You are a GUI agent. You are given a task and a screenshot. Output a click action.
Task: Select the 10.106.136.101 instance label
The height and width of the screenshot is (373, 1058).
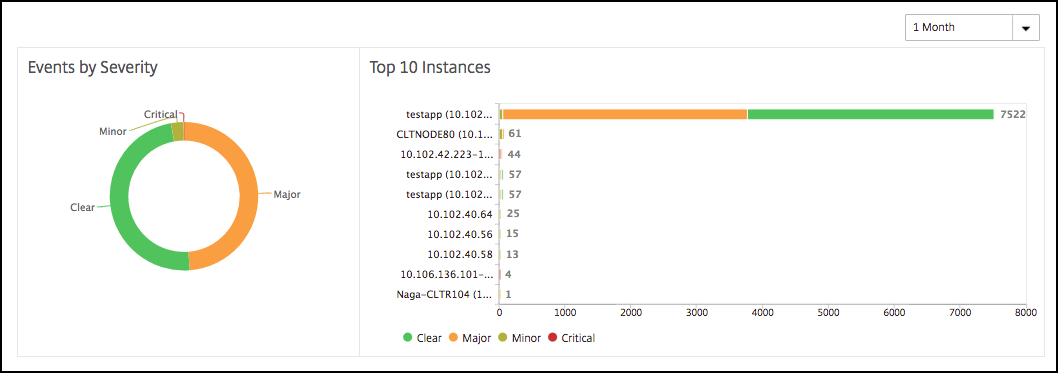coord(447,275)
